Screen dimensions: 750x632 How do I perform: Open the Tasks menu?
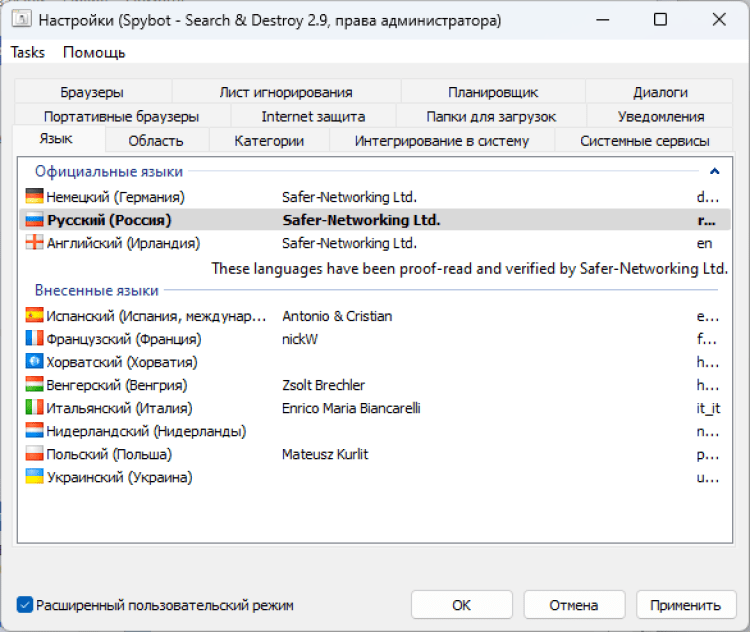click(x=28, y=52)
